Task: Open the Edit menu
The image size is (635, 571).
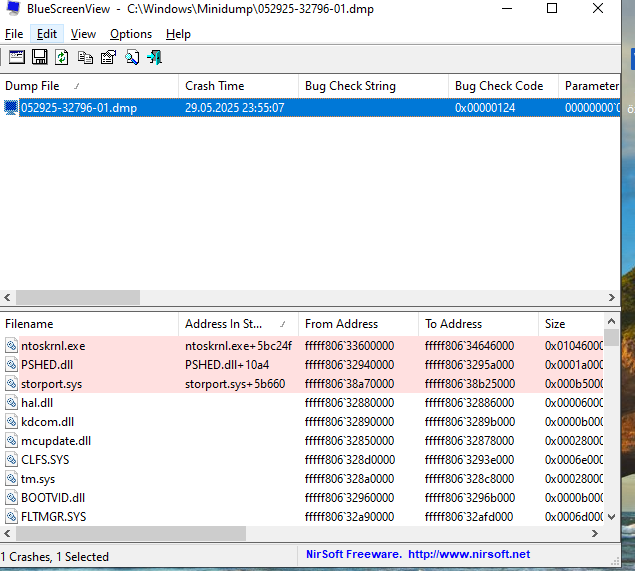Action: click(x=47, y=34)
